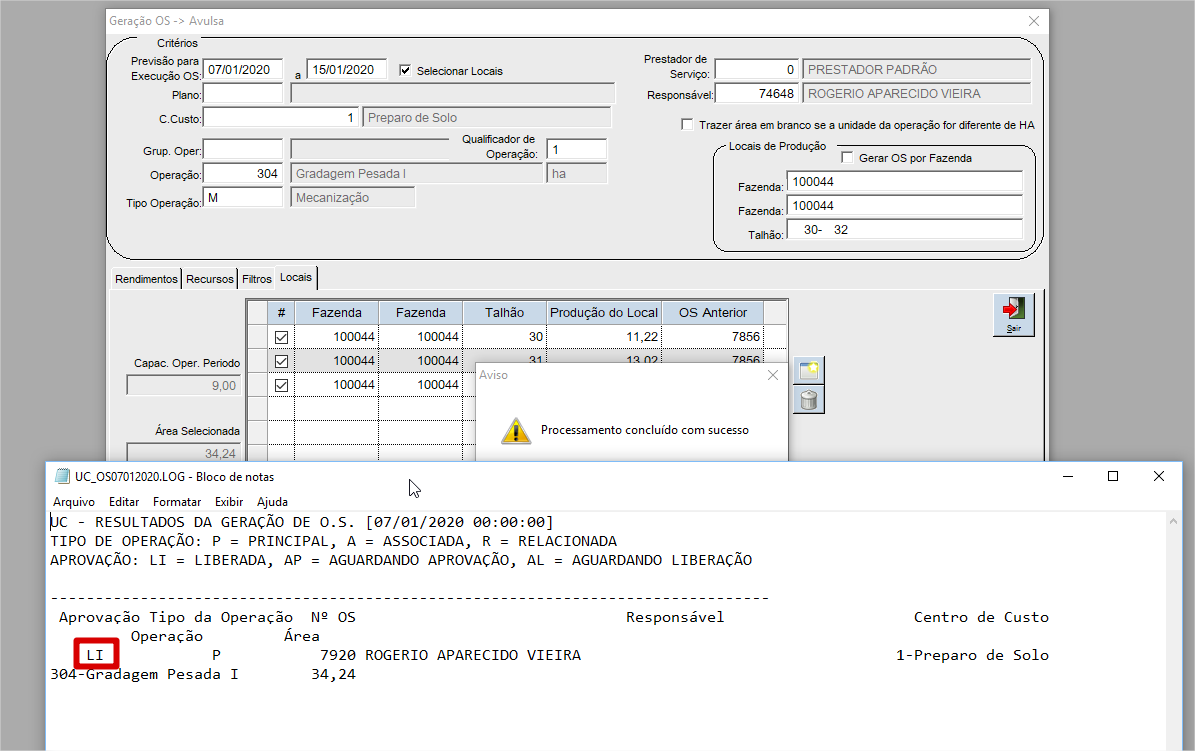Click the Talhão column header
The image size is (1195, 751).
point(505,313)
